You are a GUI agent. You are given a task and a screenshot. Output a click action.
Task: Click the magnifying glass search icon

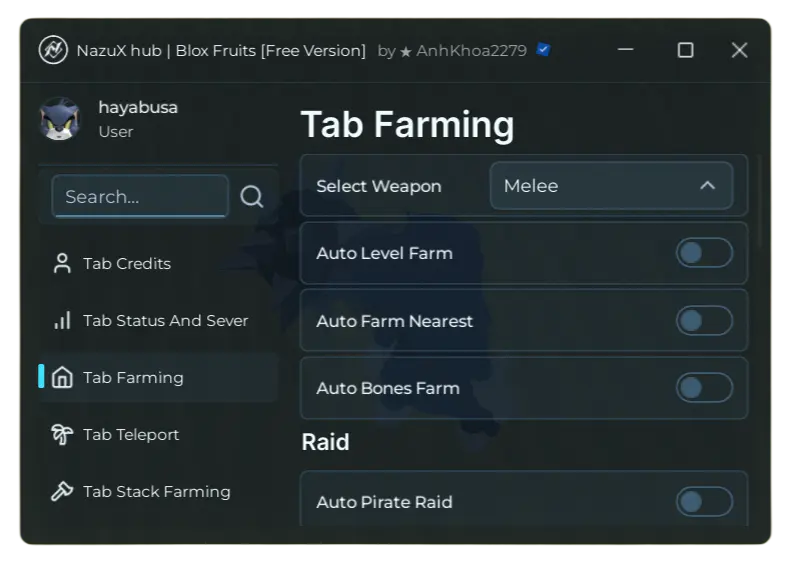[x=252, y=196]
